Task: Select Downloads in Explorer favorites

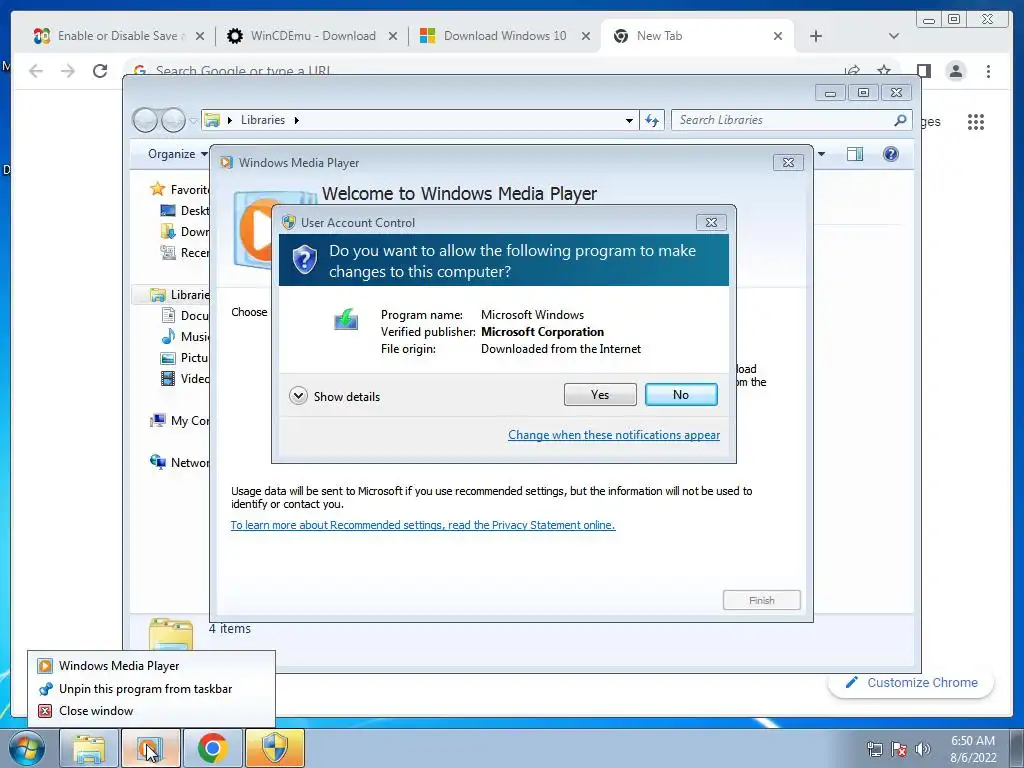Action: [x=184, y=231]
